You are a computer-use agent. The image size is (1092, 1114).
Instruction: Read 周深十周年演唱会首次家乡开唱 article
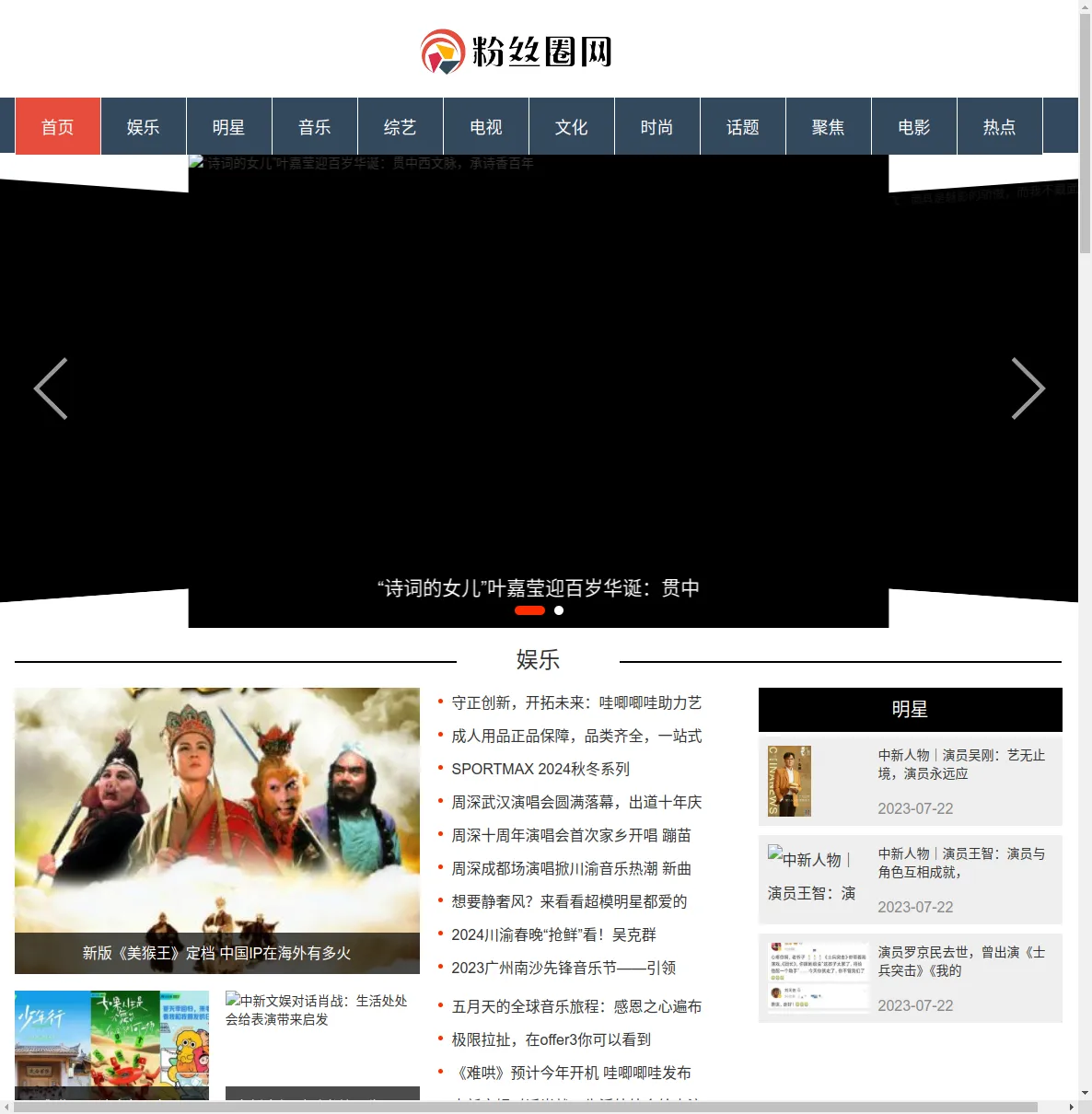click(x=571, y=835)
